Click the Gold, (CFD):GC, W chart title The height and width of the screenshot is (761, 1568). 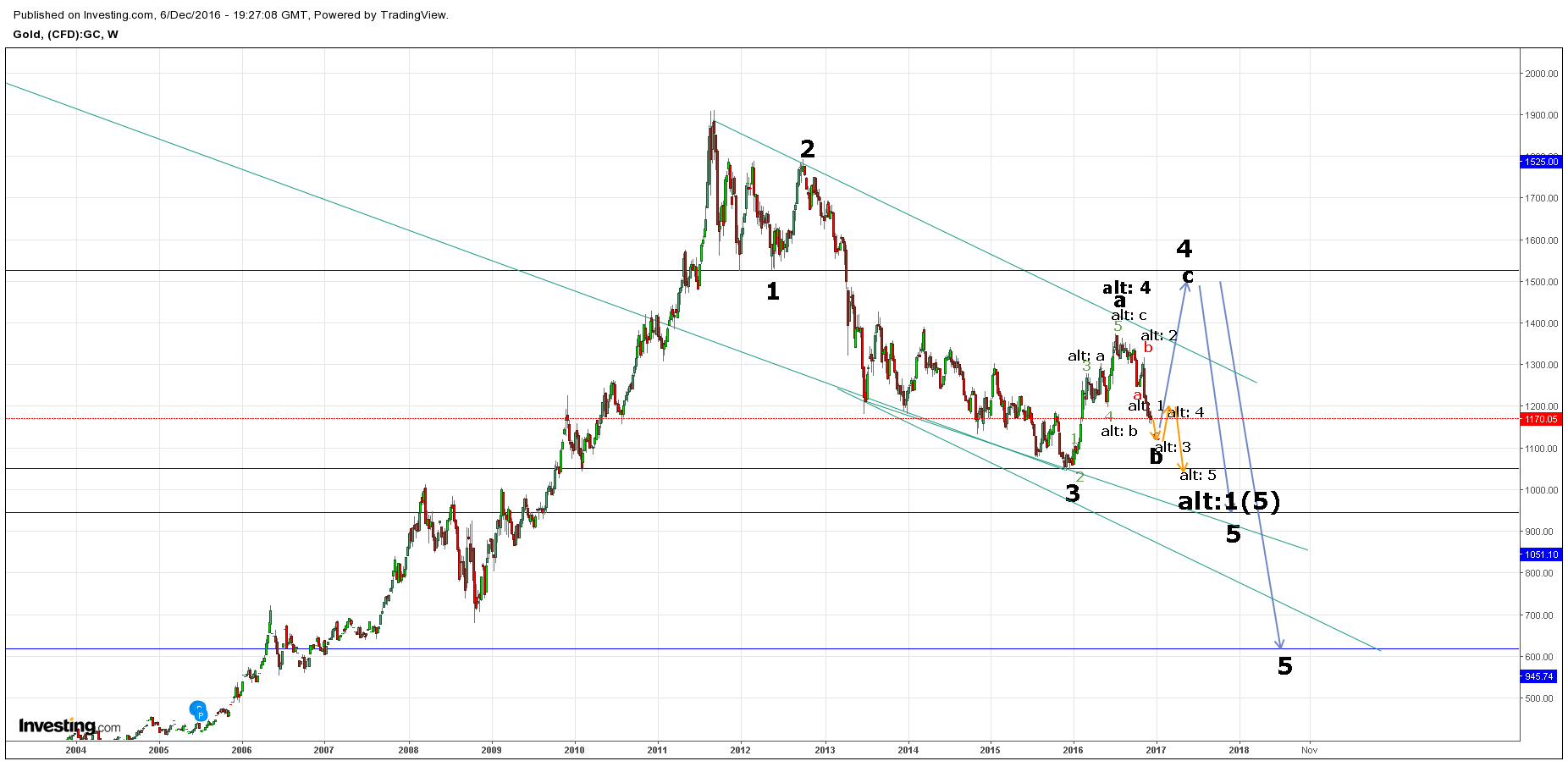(x=66, y=35)
